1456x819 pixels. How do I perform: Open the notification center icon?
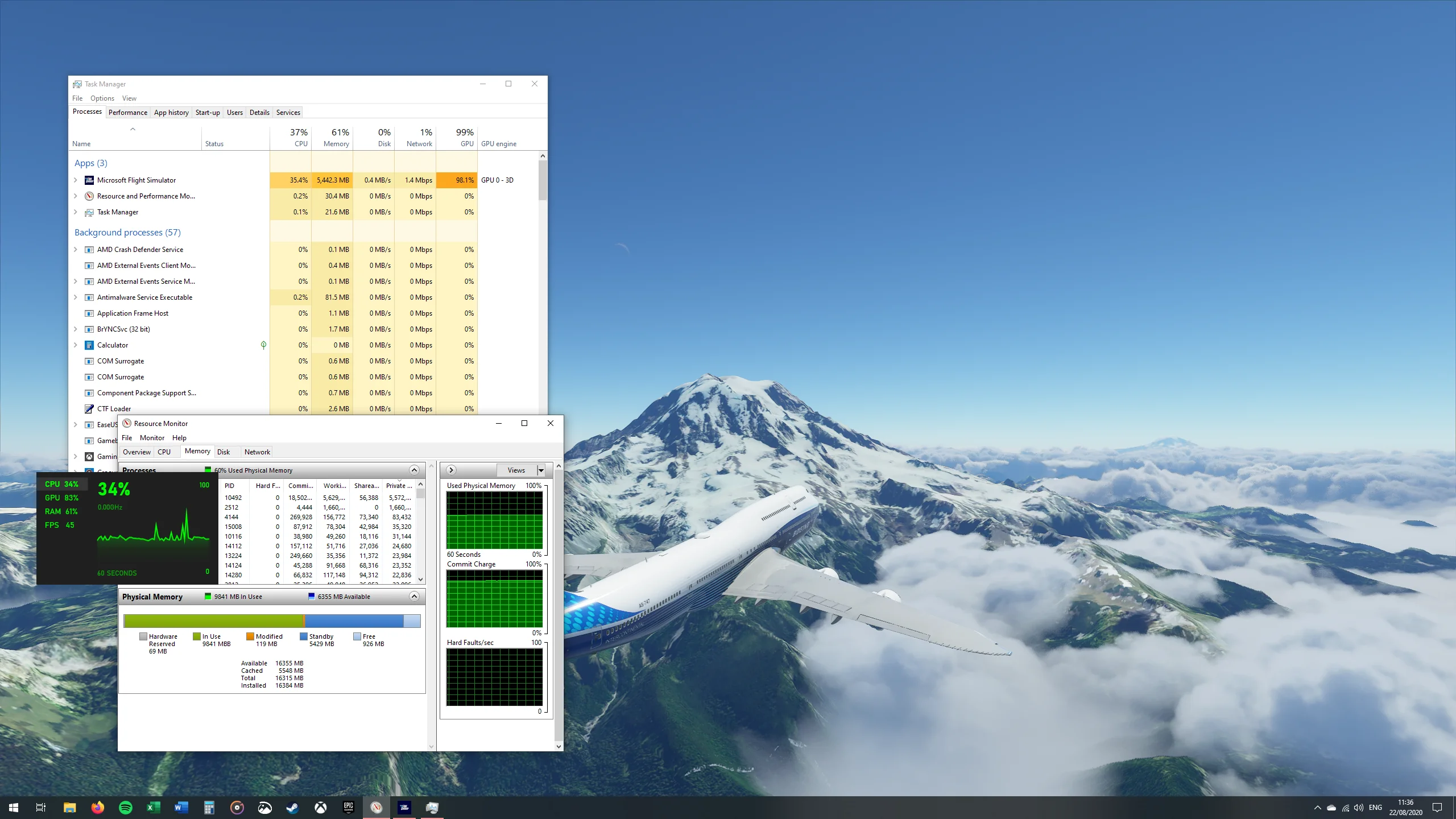(1437, 808)
